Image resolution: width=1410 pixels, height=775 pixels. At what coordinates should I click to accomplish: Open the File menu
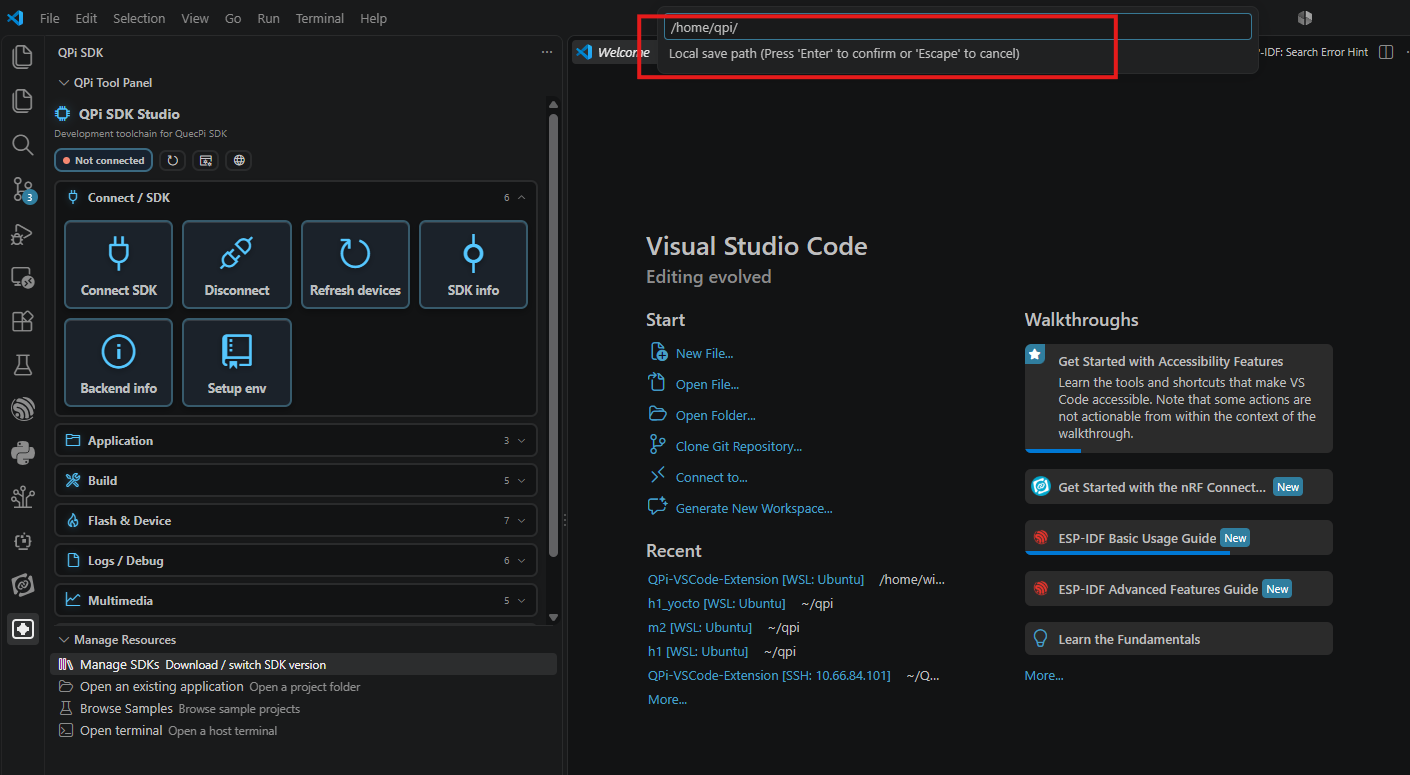click(x=50, y=18)
